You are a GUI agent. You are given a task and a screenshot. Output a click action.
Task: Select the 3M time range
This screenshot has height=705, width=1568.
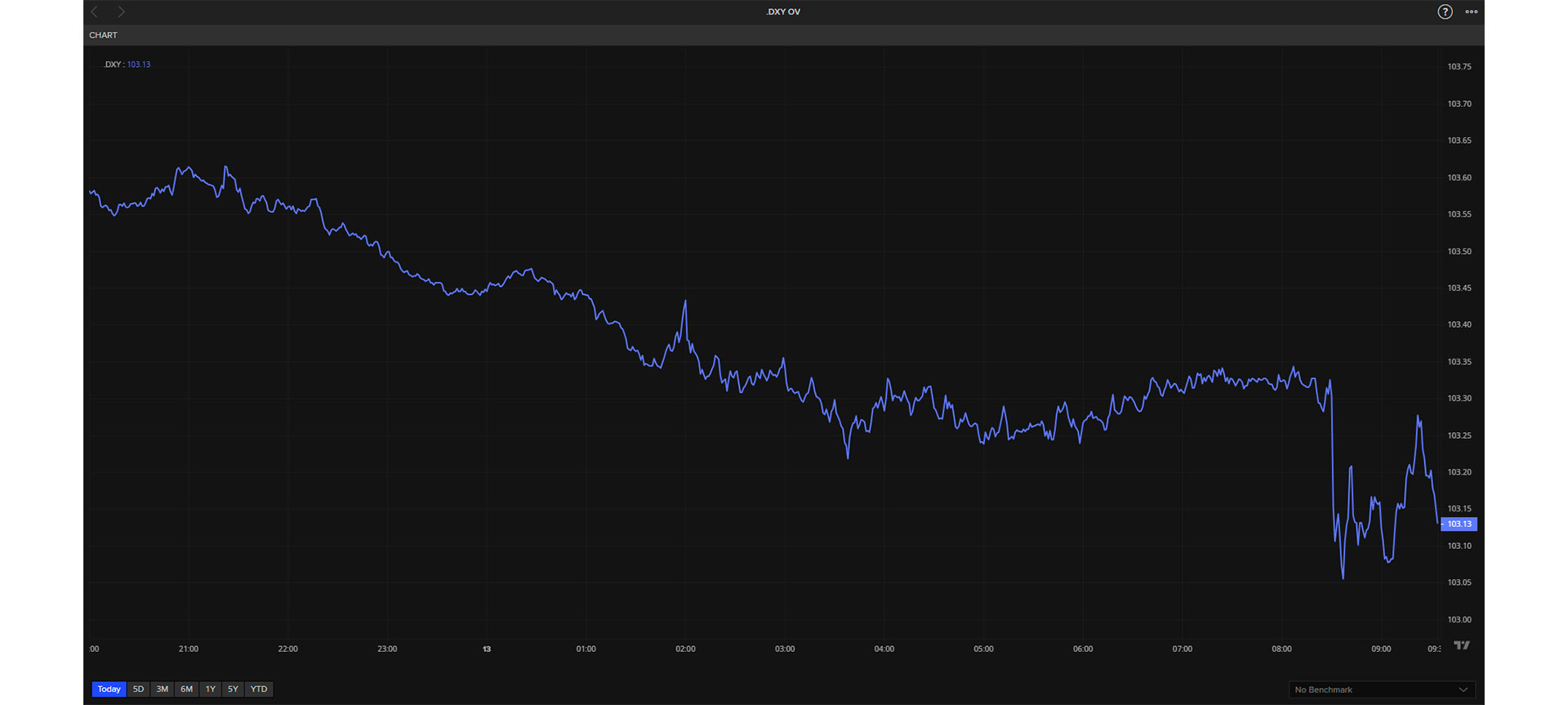(163, 689)
